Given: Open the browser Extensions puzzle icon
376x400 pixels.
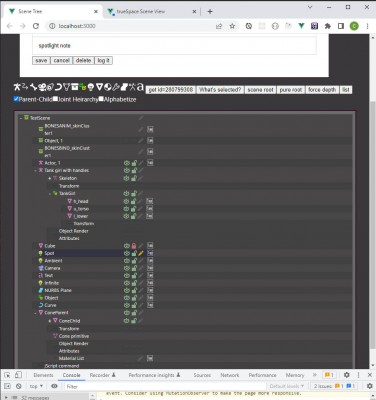Looking at the screenshot, I should [x=328, y=26].
